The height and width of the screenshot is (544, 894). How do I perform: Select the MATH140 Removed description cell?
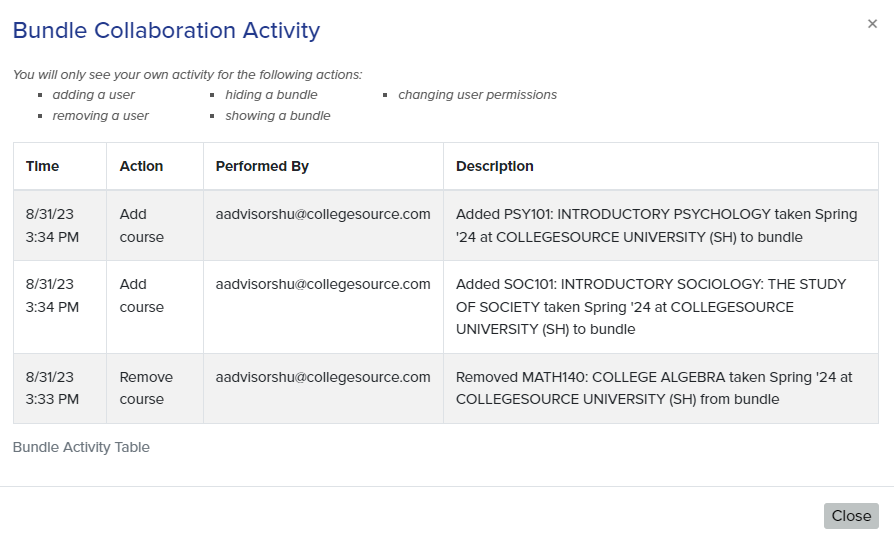(661, 388)
